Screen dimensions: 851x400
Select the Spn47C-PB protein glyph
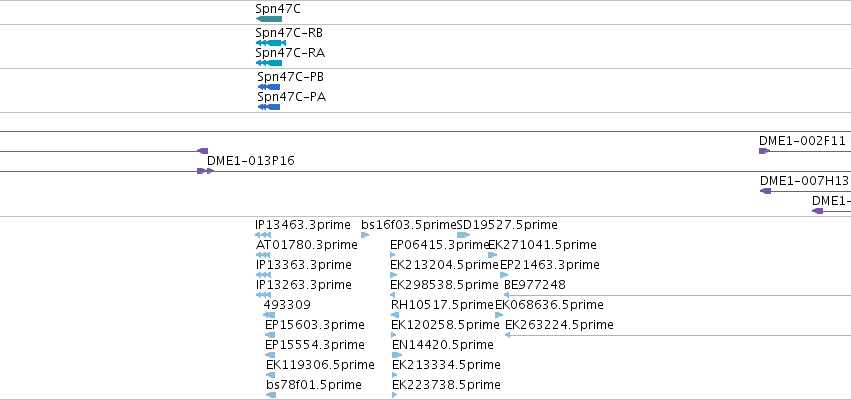coord(269,87)
